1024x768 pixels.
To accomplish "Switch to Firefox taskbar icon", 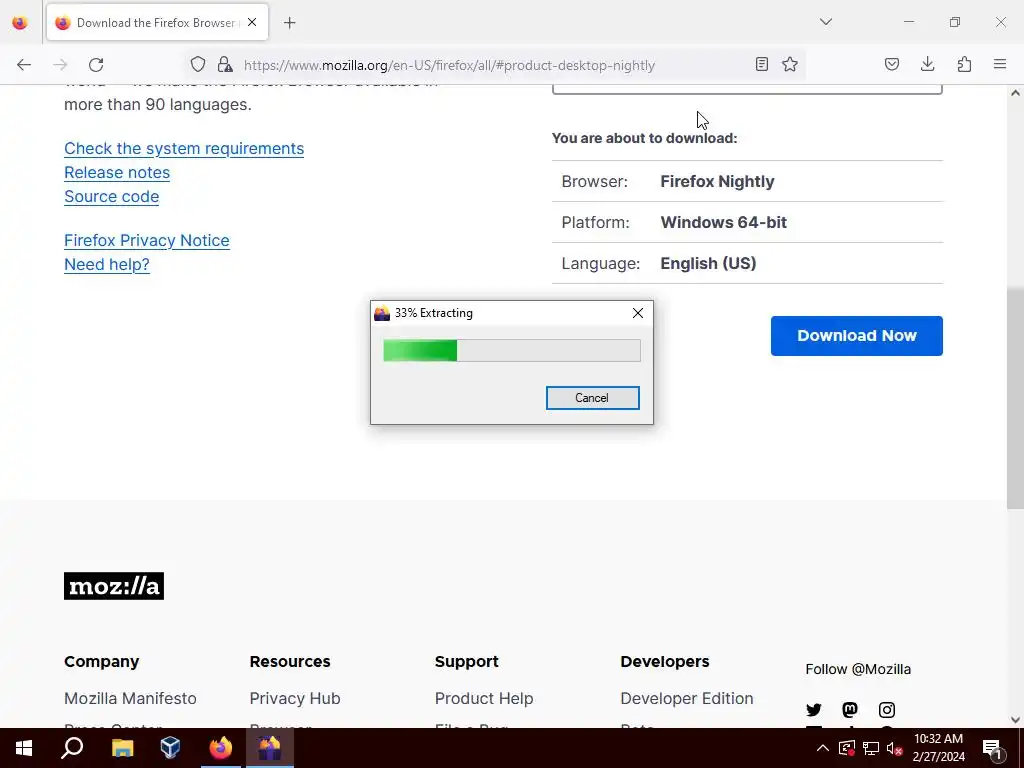I will pyautogui.click(x=221, y=748).
